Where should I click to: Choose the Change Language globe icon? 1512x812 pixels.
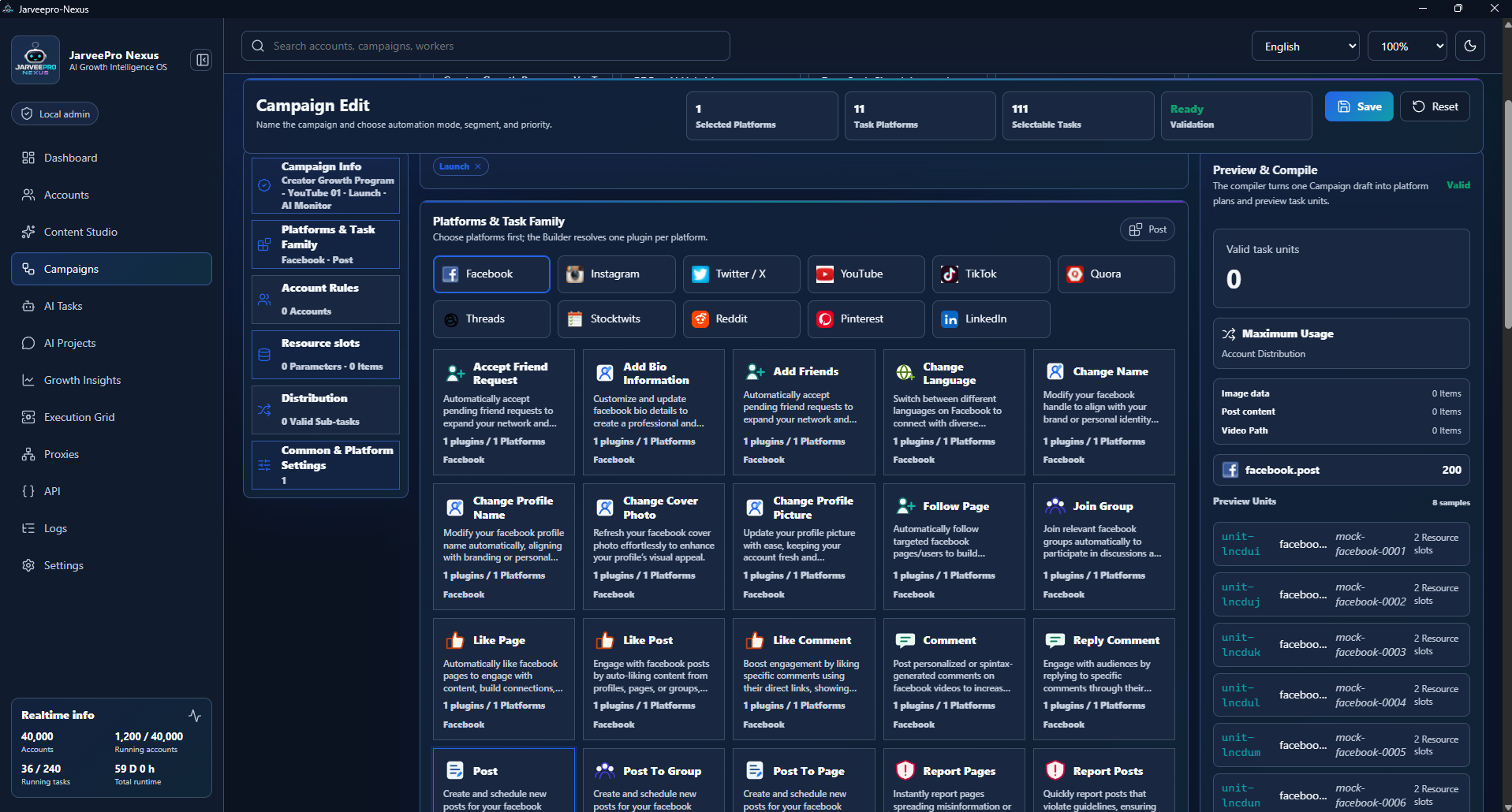pyautogui.click(x=905, y=373)
